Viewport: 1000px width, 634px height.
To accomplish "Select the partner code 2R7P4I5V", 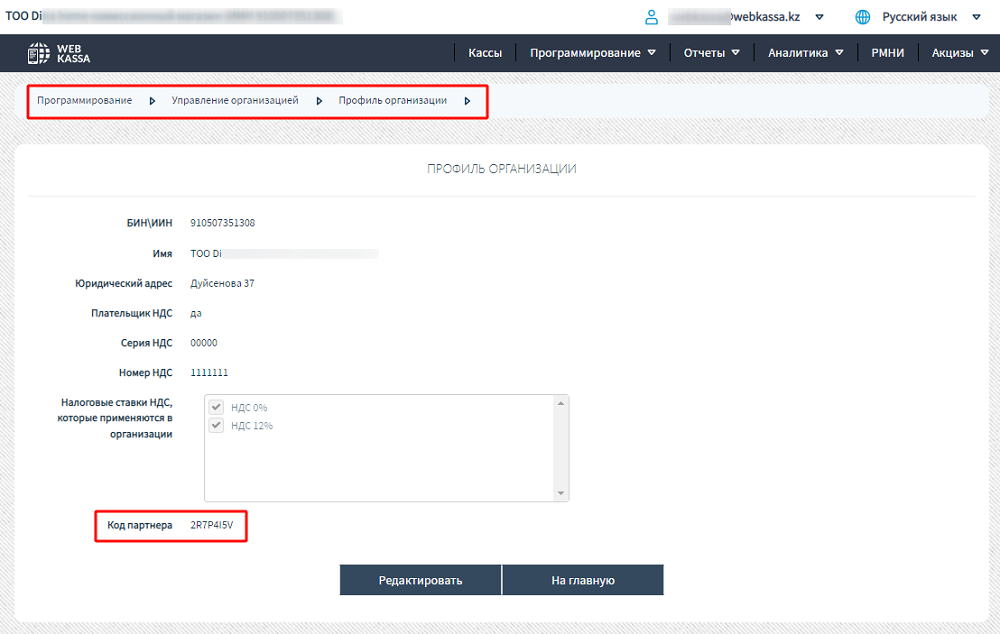I will tap(212, 525).
